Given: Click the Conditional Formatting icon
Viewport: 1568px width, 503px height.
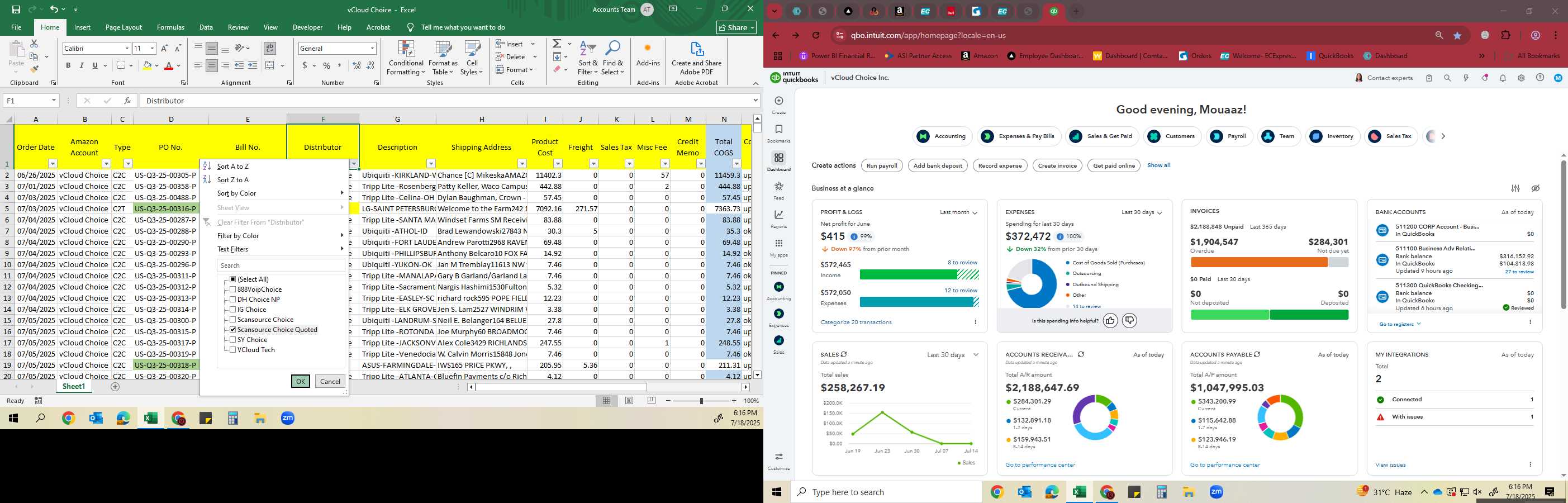Looking at the screenshot, I should pos(406,58).
